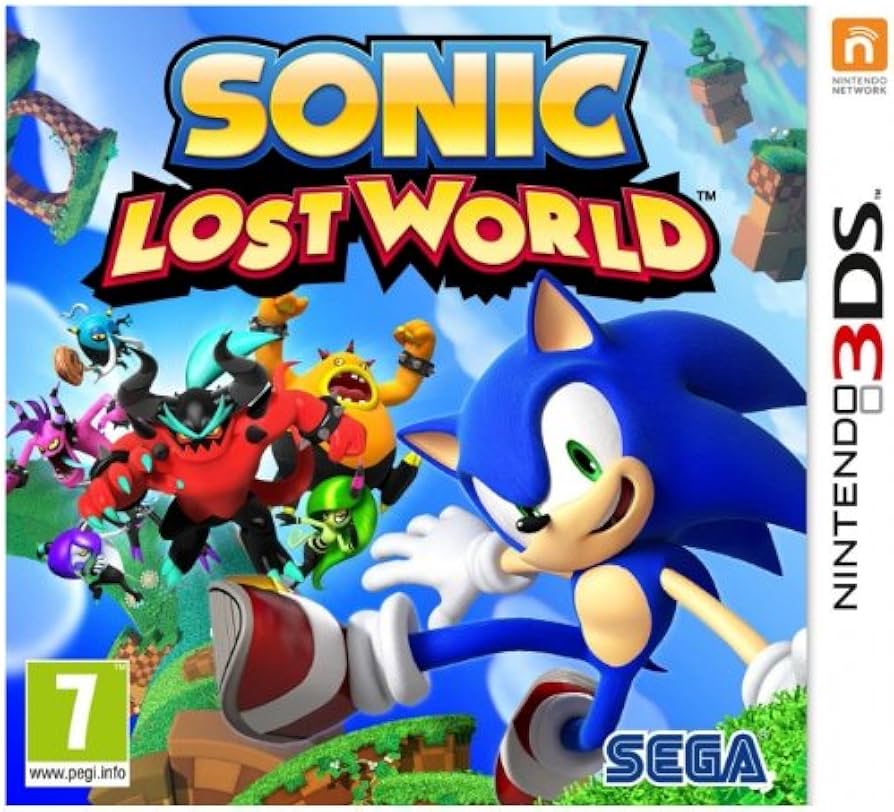Click the www.pegi.info link text
The height and width of the screenshot is (812, 894).
click(x=77, y=774)
